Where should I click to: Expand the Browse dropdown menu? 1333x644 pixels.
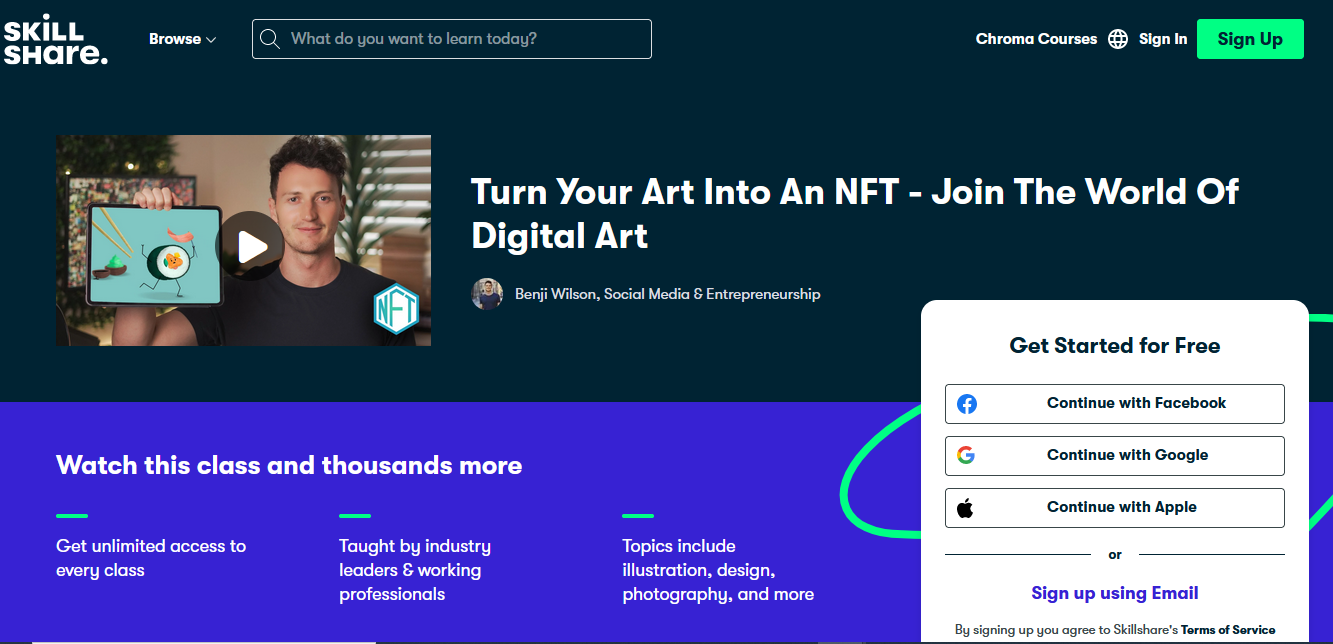[175, 39]
